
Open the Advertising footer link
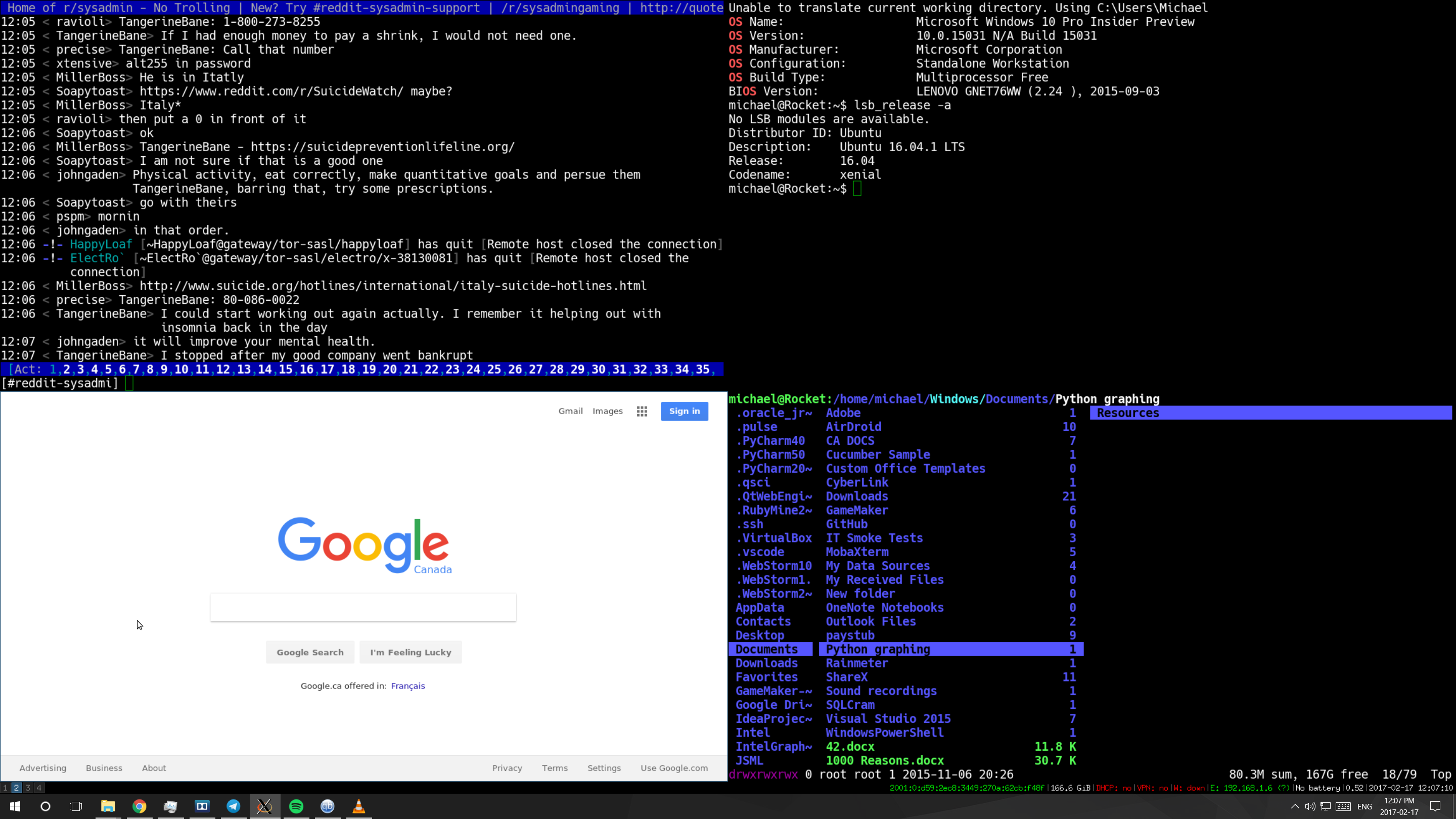coord(43,767)
